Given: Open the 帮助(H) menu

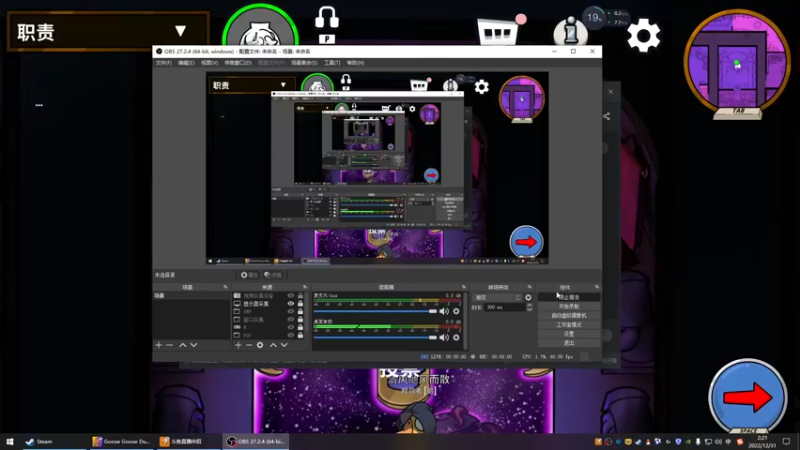Looking at the screenshot, I should [x=356, y=63].
